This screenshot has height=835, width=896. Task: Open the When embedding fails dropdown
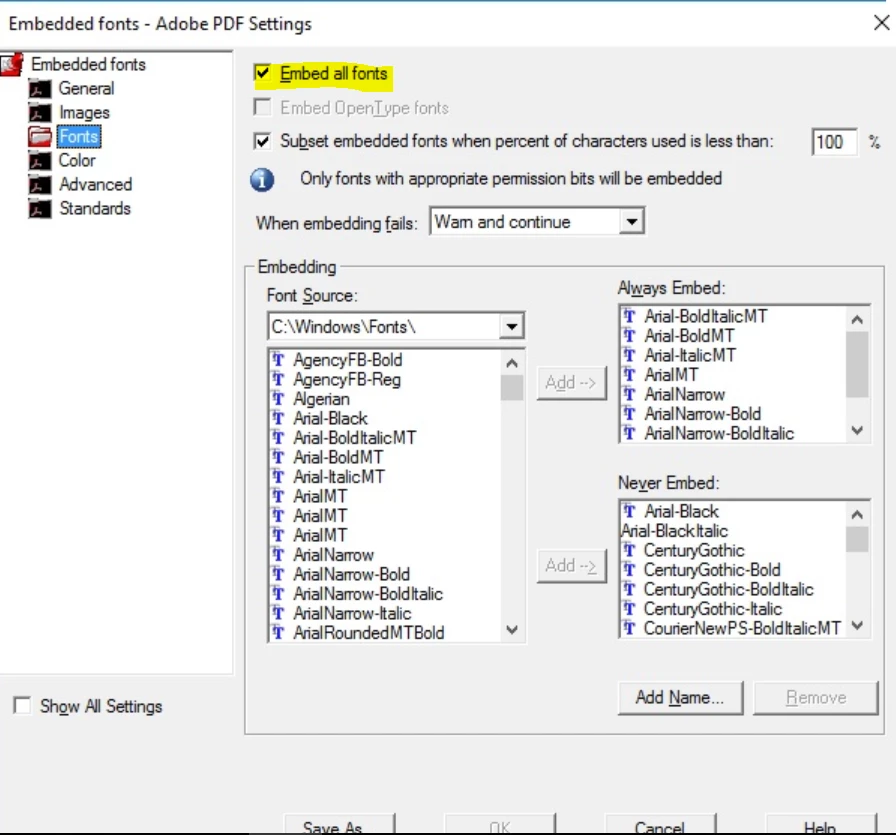coord(631,222)
